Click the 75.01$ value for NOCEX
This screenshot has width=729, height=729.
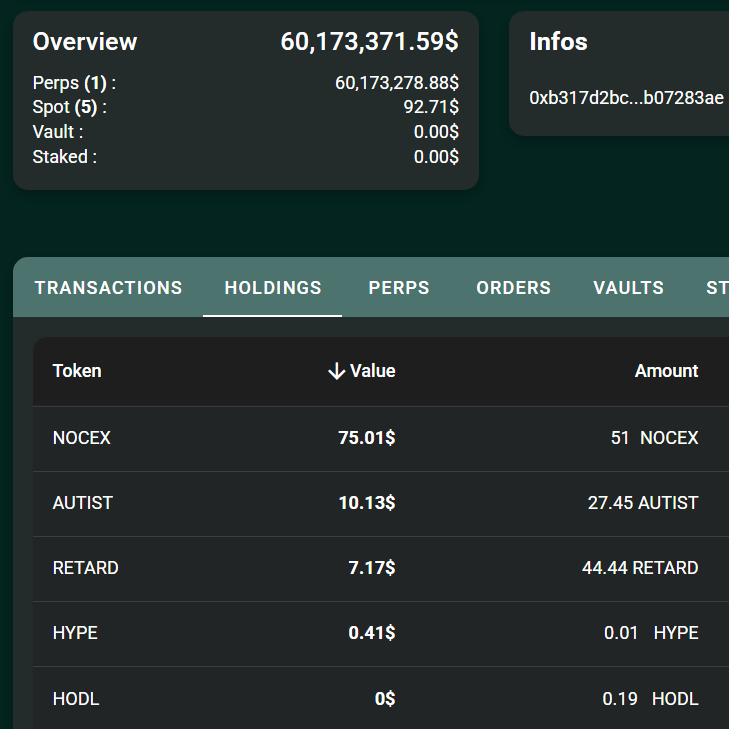[x=367, y=438]
